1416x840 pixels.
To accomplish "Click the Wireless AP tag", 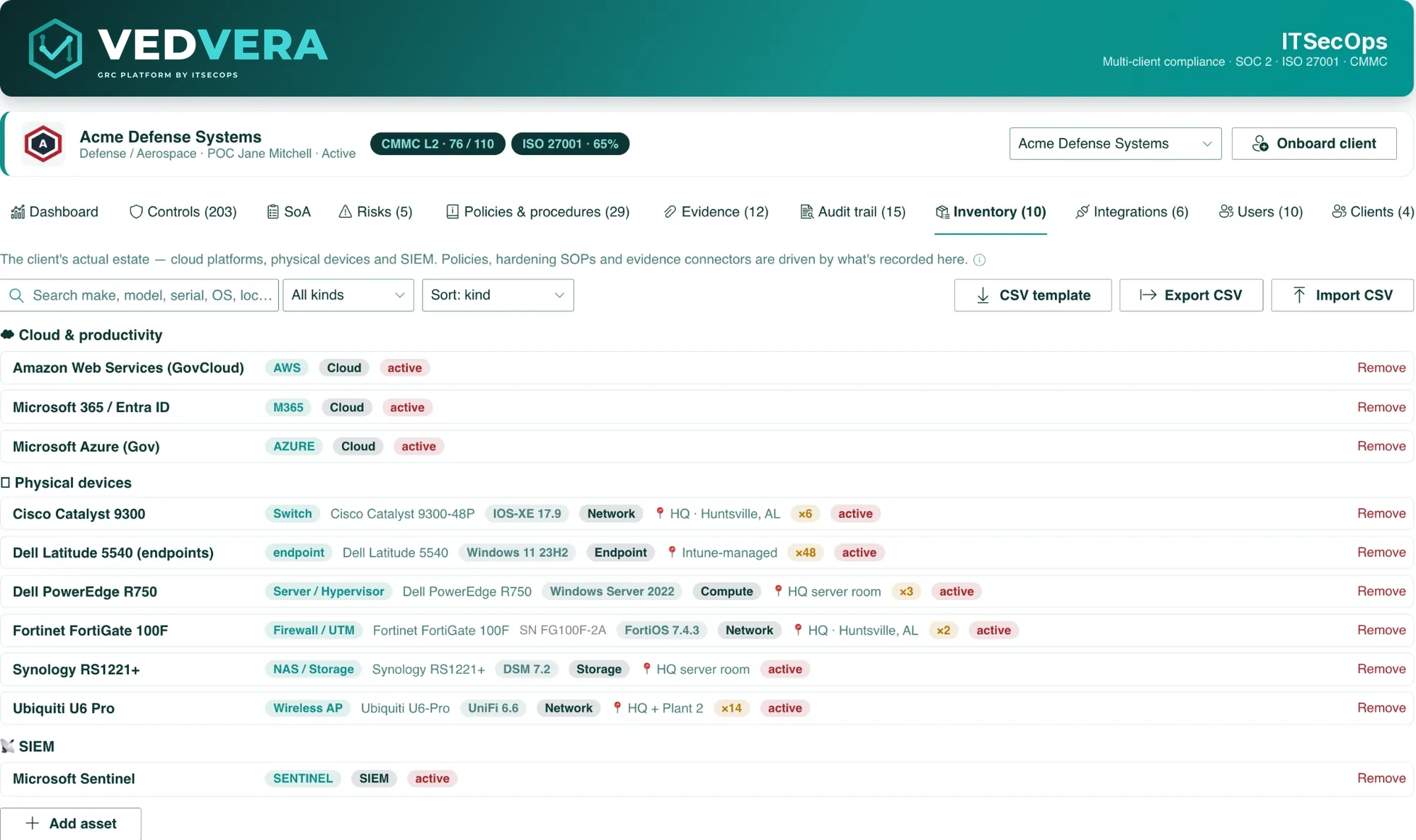I will 308,708.
